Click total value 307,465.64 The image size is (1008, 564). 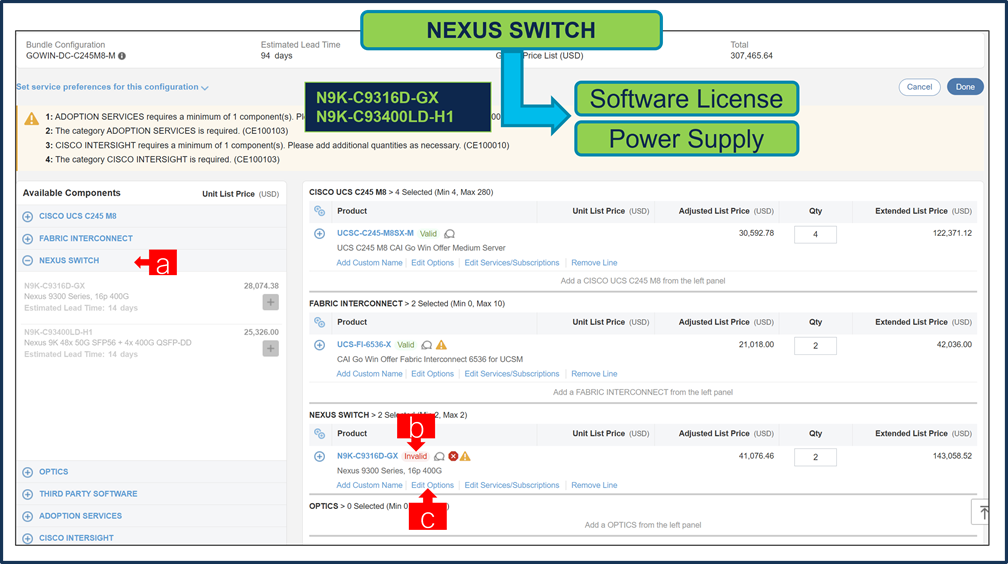752,56
